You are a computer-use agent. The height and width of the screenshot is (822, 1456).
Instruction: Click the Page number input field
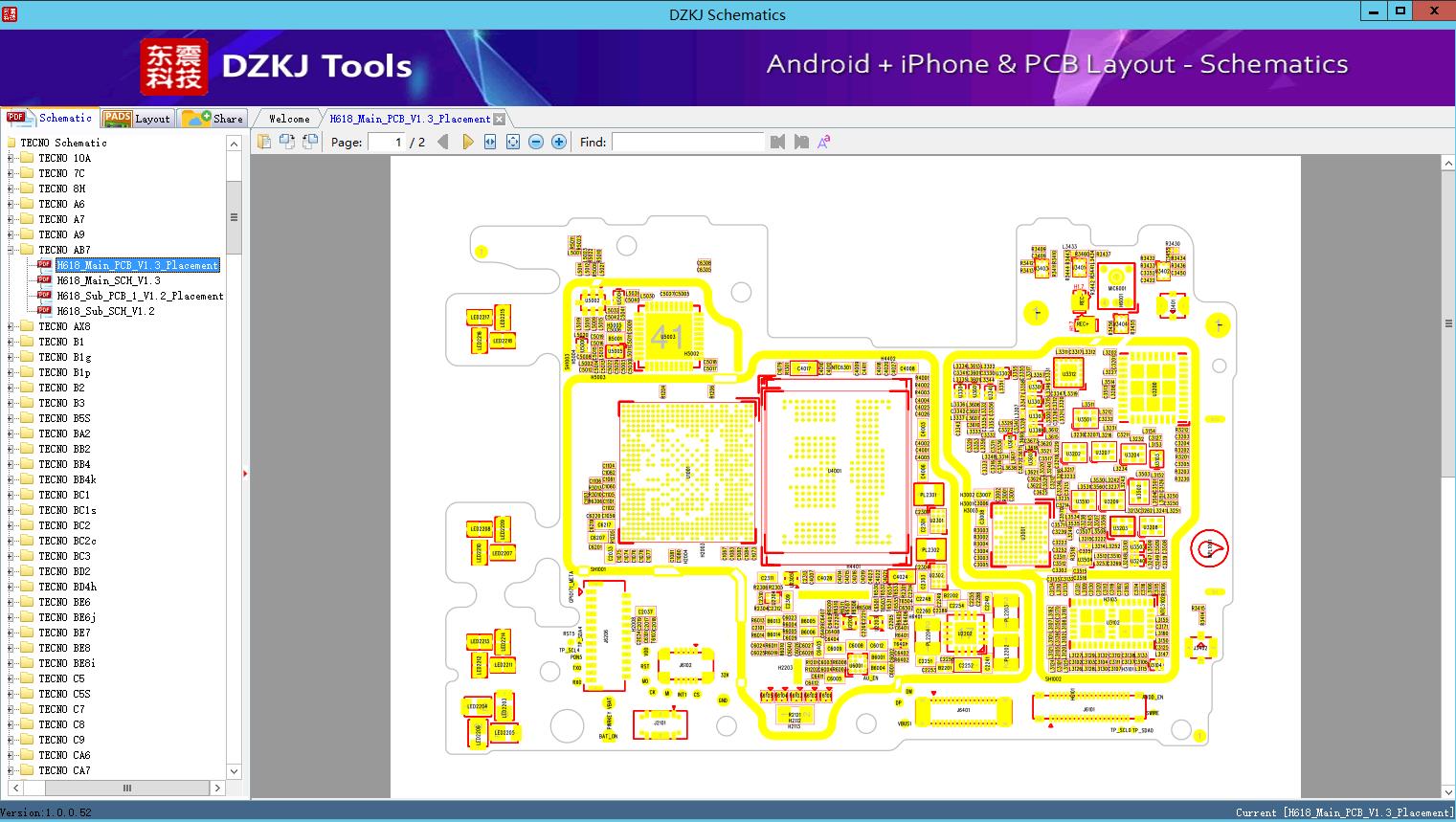387,142
